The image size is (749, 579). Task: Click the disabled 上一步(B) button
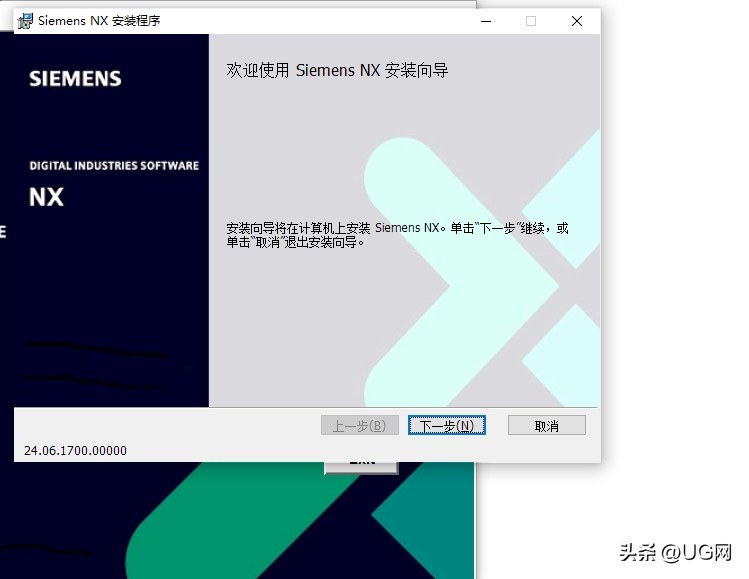point(360,425)
